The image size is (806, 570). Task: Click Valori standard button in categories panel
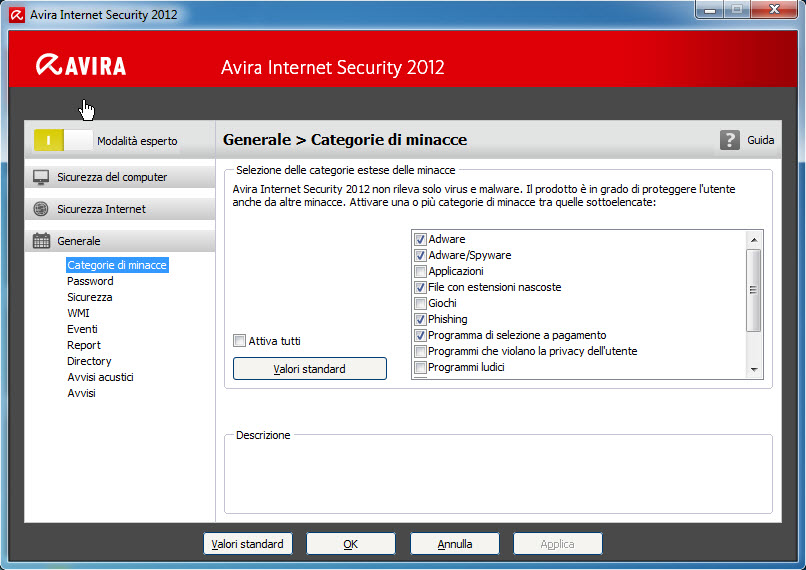point(309,369)
